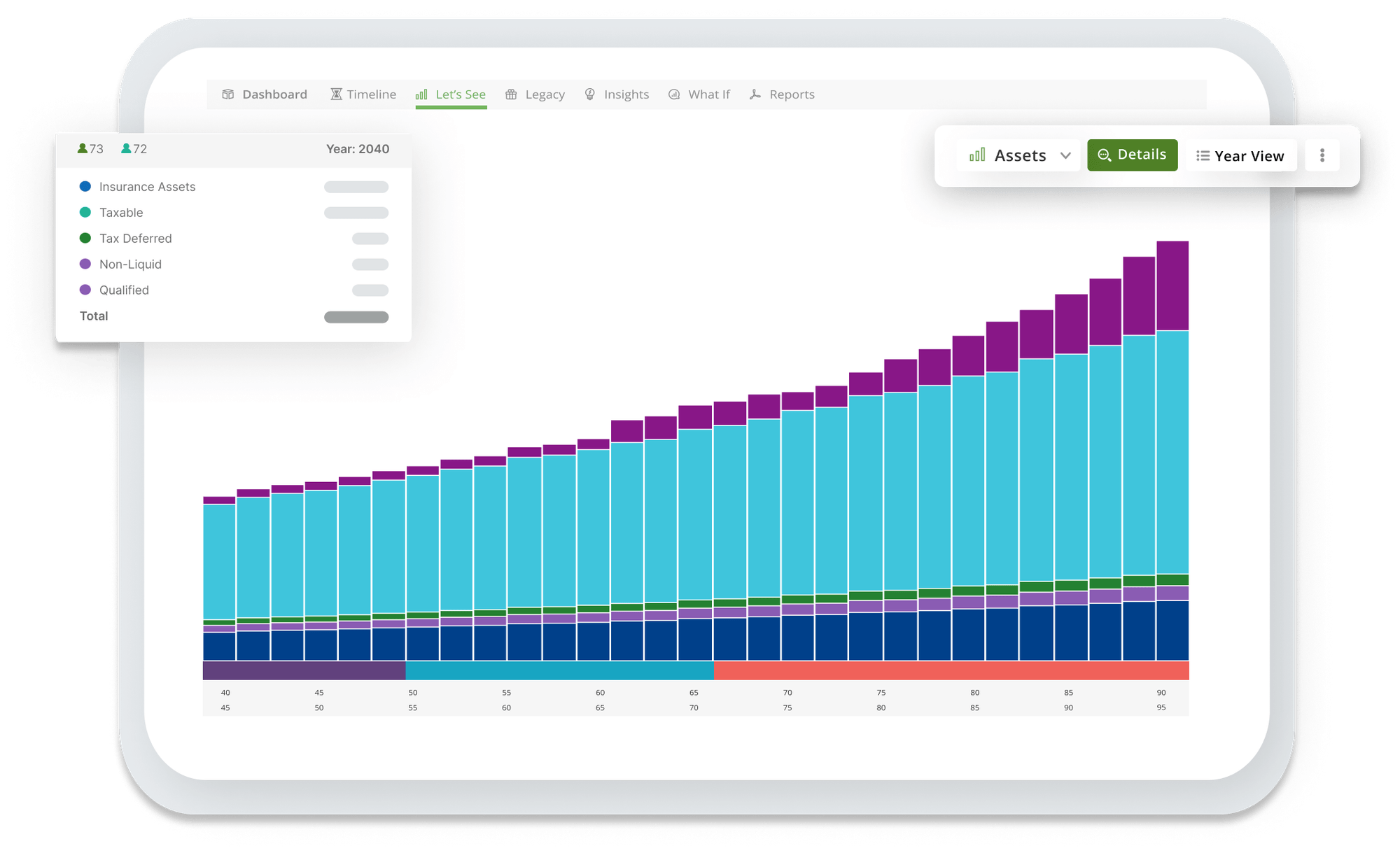Click the Insurance Assets blue legend dot
Viewport: 1400px width, 853px height.
coord(85,186)
